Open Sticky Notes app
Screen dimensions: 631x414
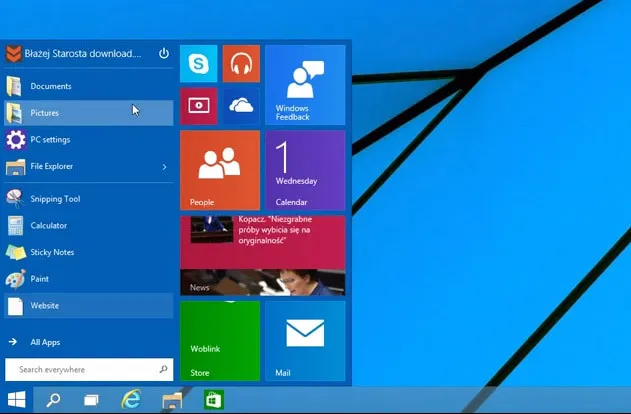pyautogui.click(x=52, y=252)
